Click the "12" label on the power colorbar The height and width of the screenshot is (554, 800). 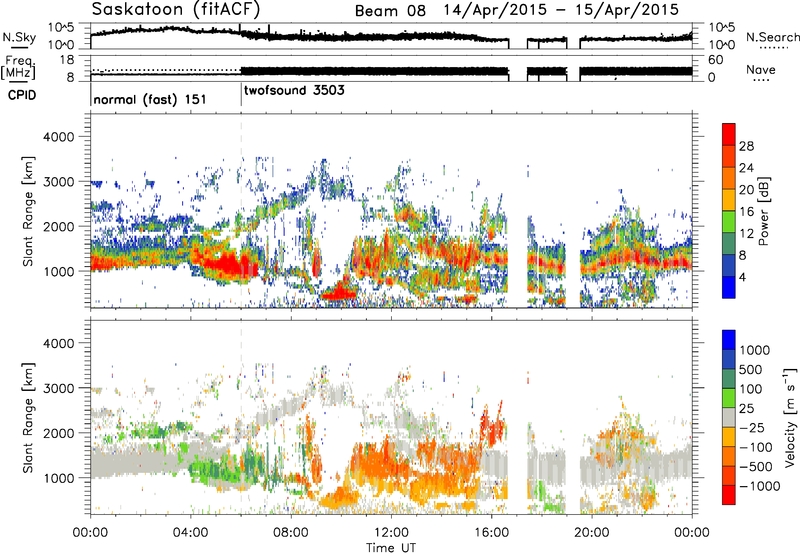(x=746, y=234)
